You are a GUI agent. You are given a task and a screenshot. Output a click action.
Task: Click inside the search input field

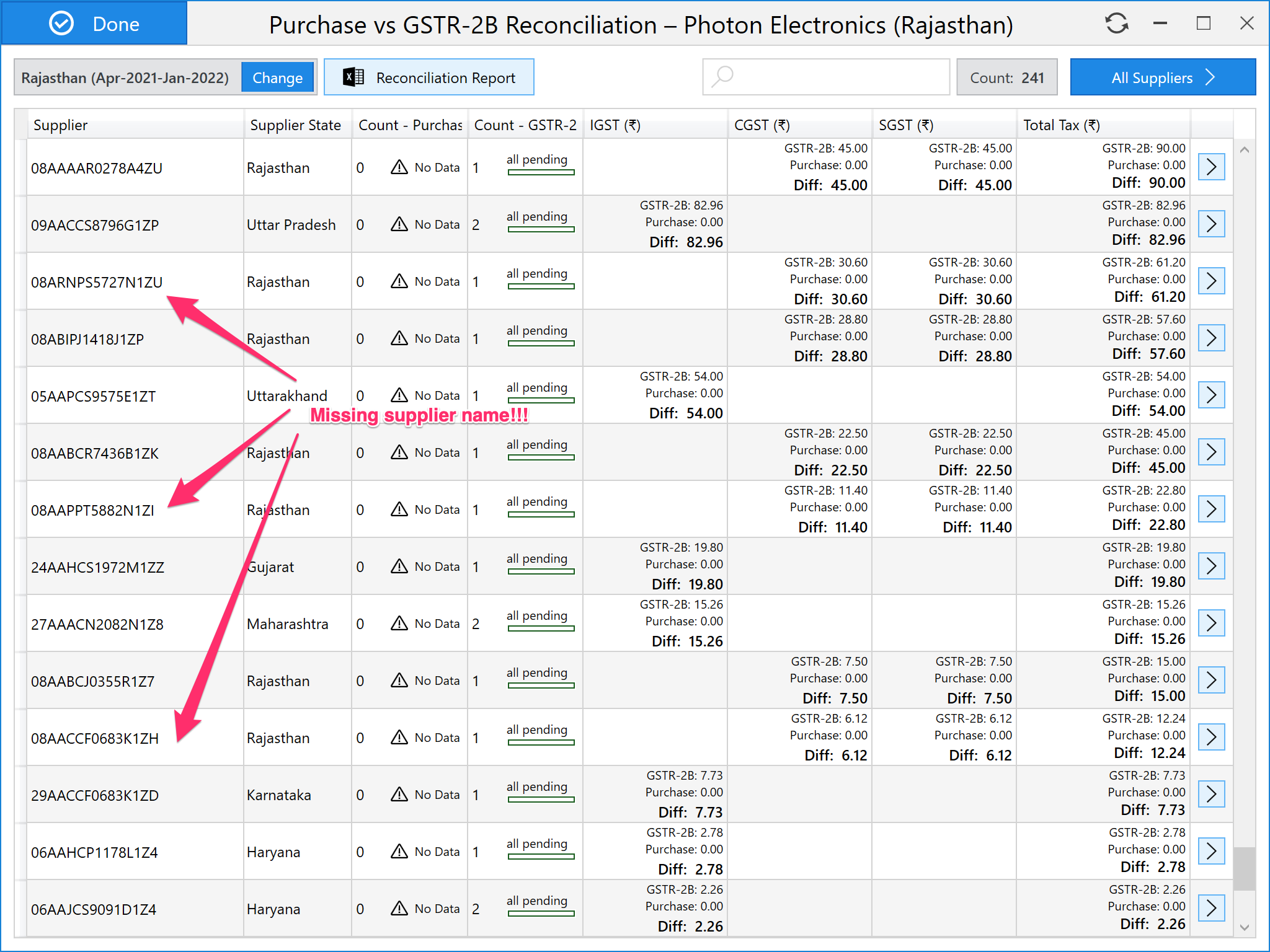pyautogui.click(x=837, y=77)
